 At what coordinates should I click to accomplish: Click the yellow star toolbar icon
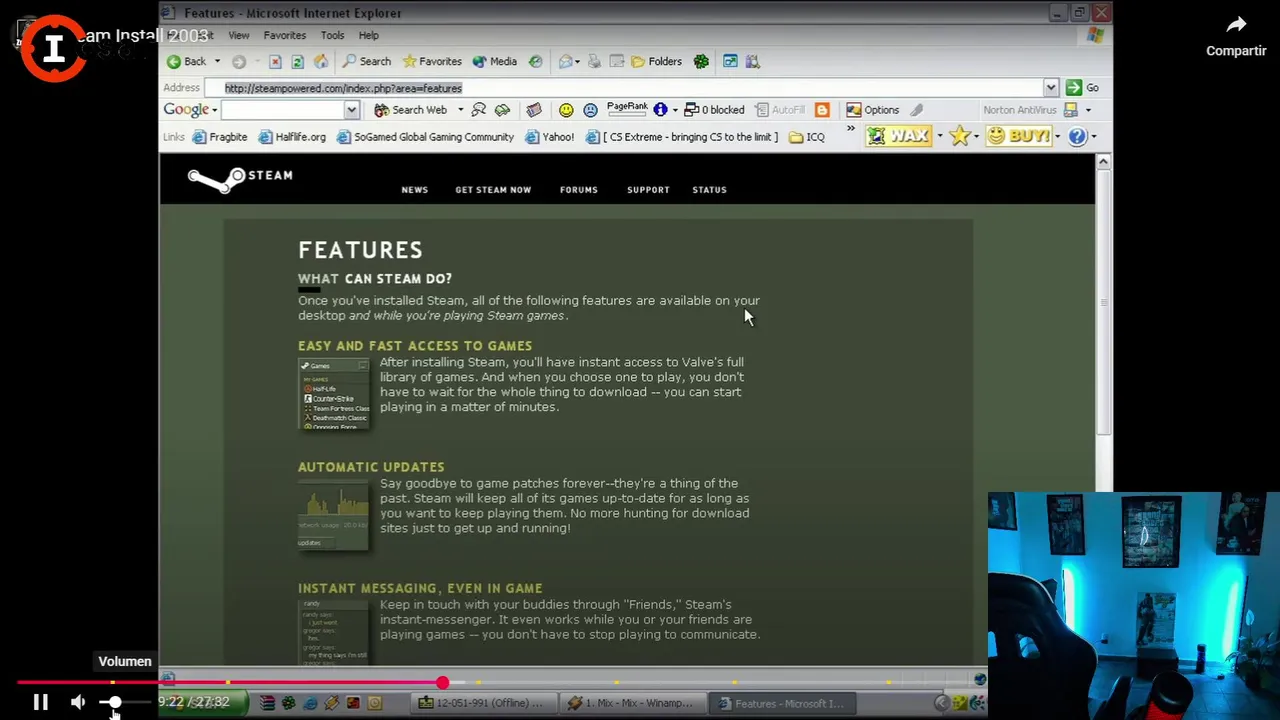pyautogui.click(x=959, y=136)
